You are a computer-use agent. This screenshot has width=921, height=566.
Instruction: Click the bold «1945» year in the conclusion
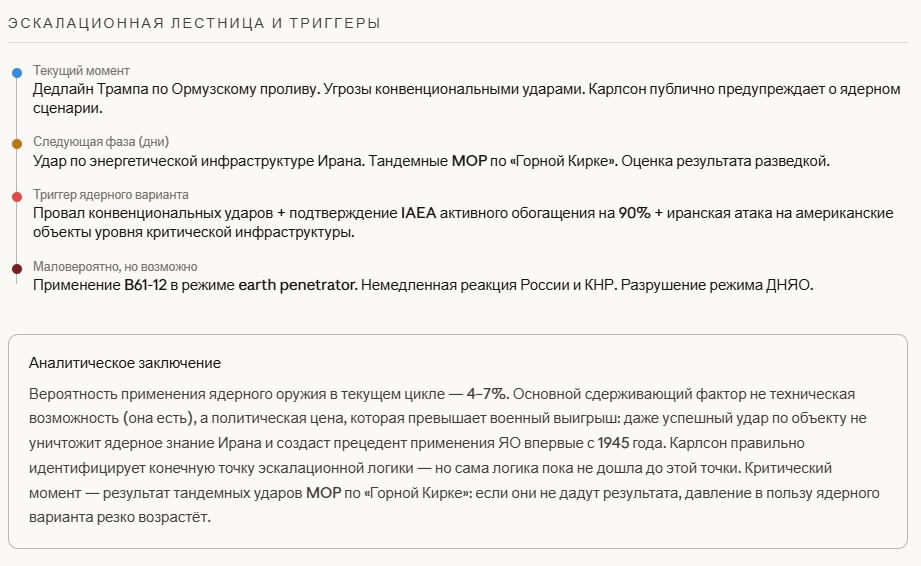(x=613, y=442)
